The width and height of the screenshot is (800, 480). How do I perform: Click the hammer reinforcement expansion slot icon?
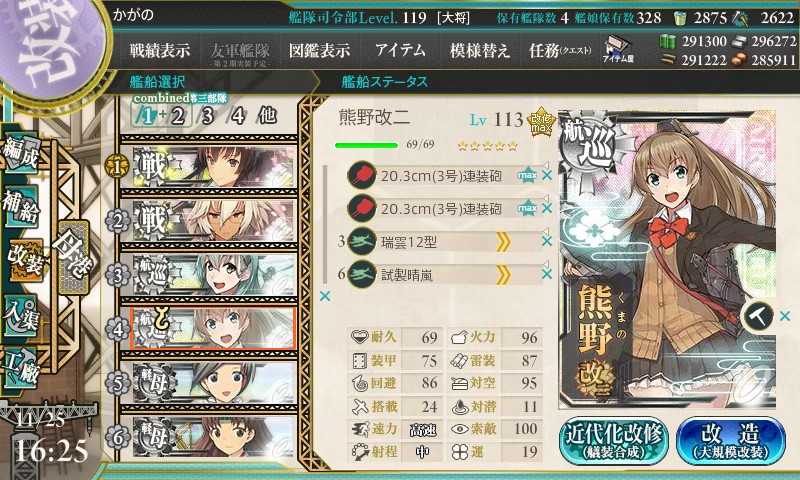coord(758,316)
